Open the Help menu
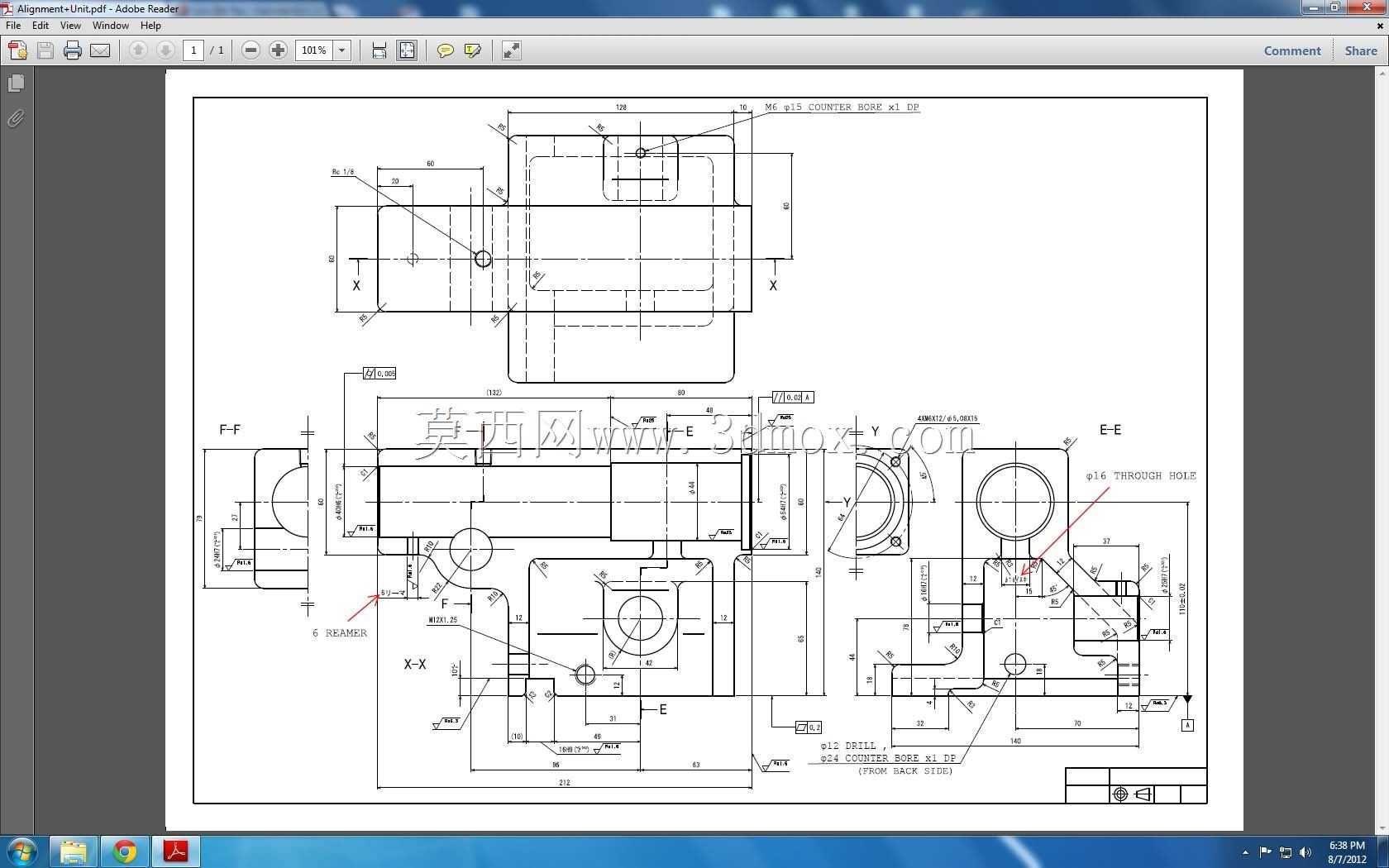1389x868 pixels. (x=150, y=26)
